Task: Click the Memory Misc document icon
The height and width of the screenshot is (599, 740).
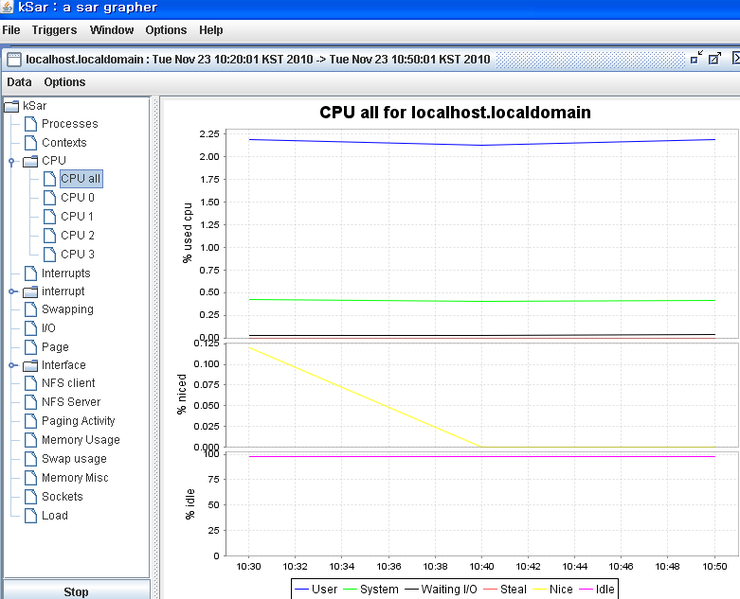Action: coord(31,478)
